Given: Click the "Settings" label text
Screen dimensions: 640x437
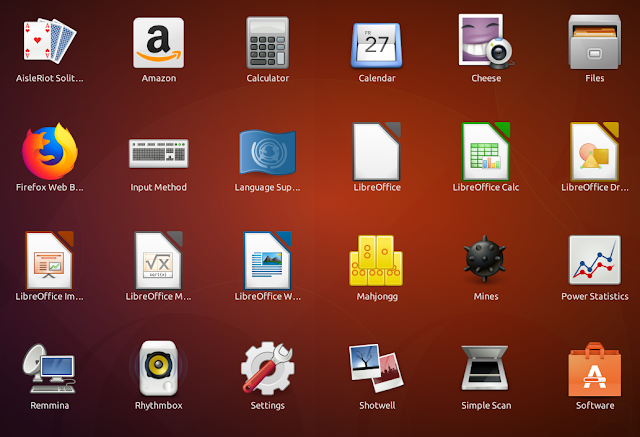Looking at the screenshot, I should click(267, 406).
